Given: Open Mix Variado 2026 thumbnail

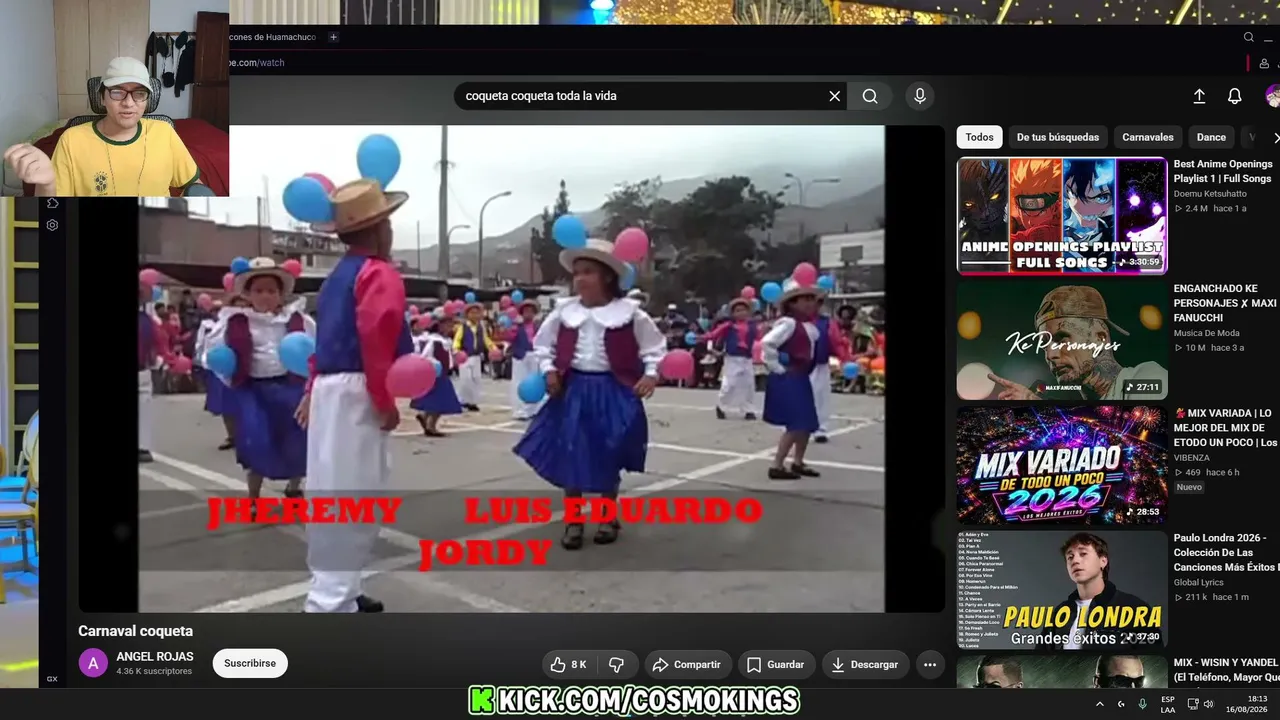Looking at the screenshot, I should [1062, 465].
